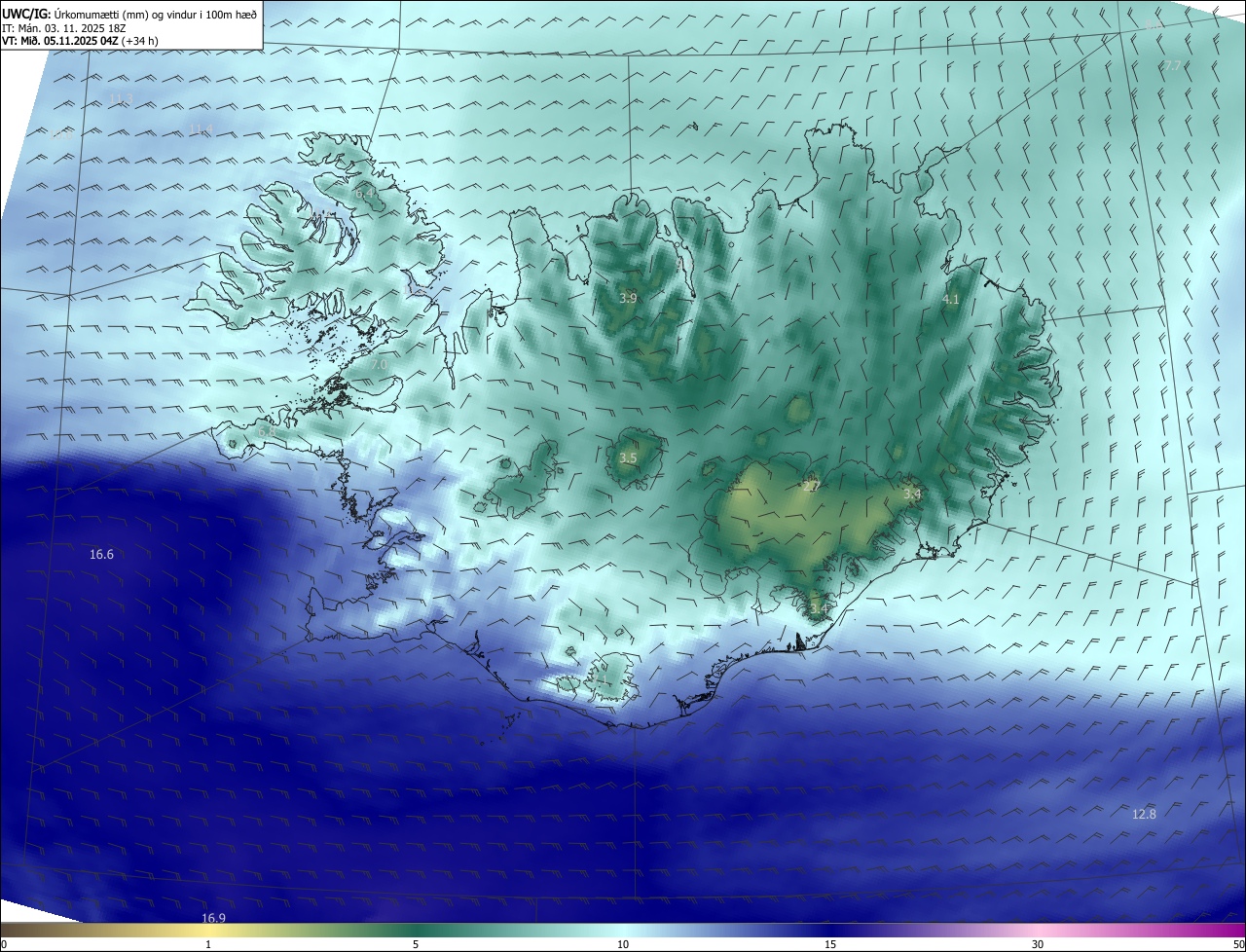The height and width of the screenshot is (952, 1246).
Task: Click the 16.9 value near the colorbar
Action: tap(213, 918)
